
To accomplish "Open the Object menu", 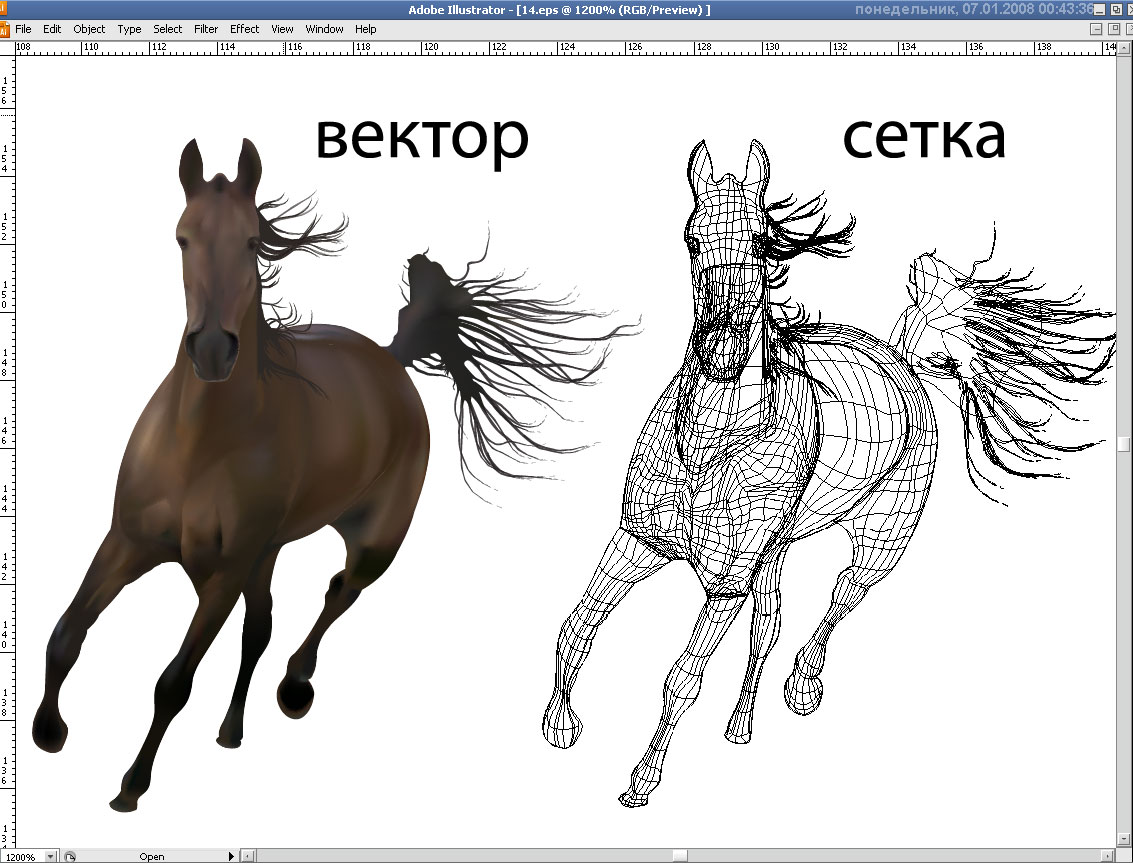I will click(89, 29).
